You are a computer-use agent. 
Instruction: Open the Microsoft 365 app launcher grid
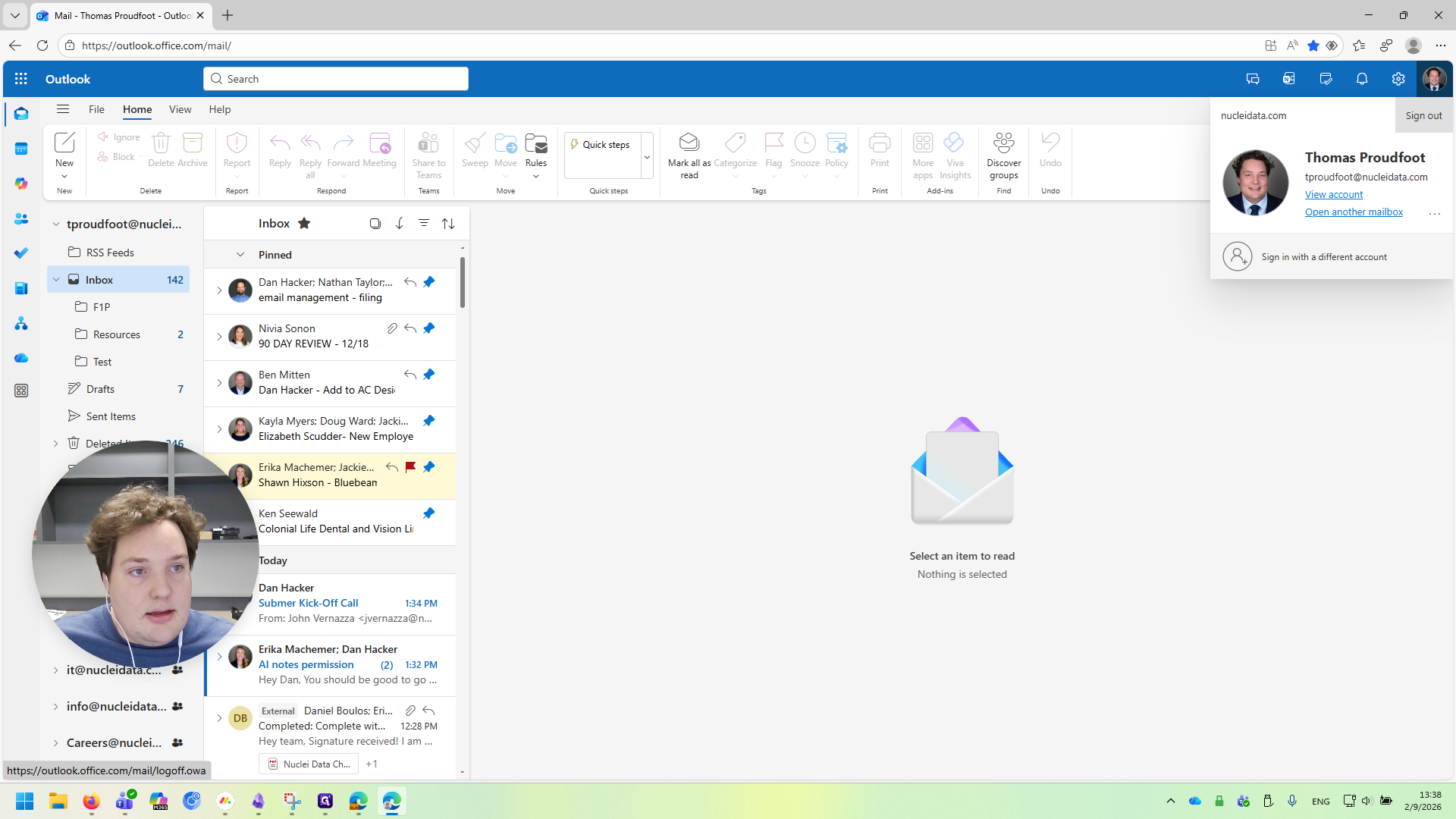coord(21,79)
